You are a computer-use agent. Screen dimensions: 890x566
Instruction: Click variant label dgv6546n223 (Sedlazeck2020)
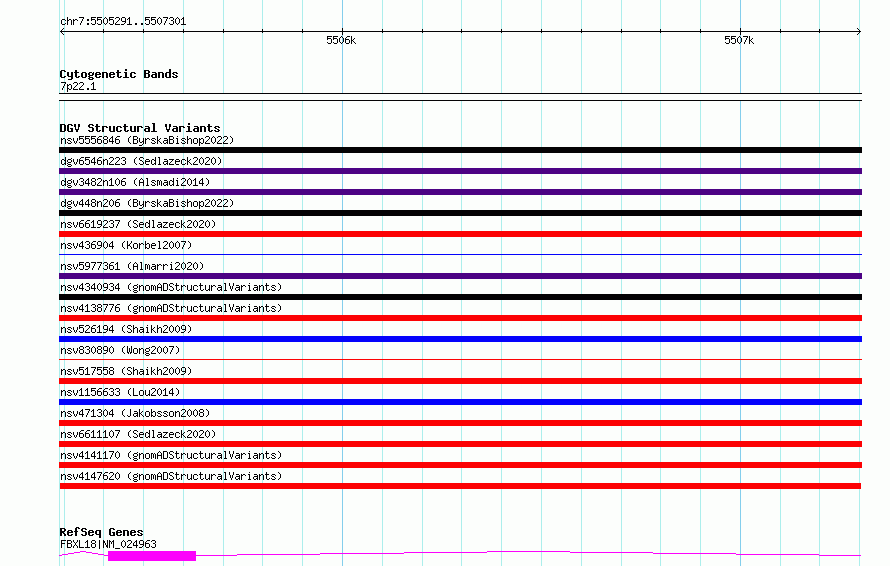[141, 161]
